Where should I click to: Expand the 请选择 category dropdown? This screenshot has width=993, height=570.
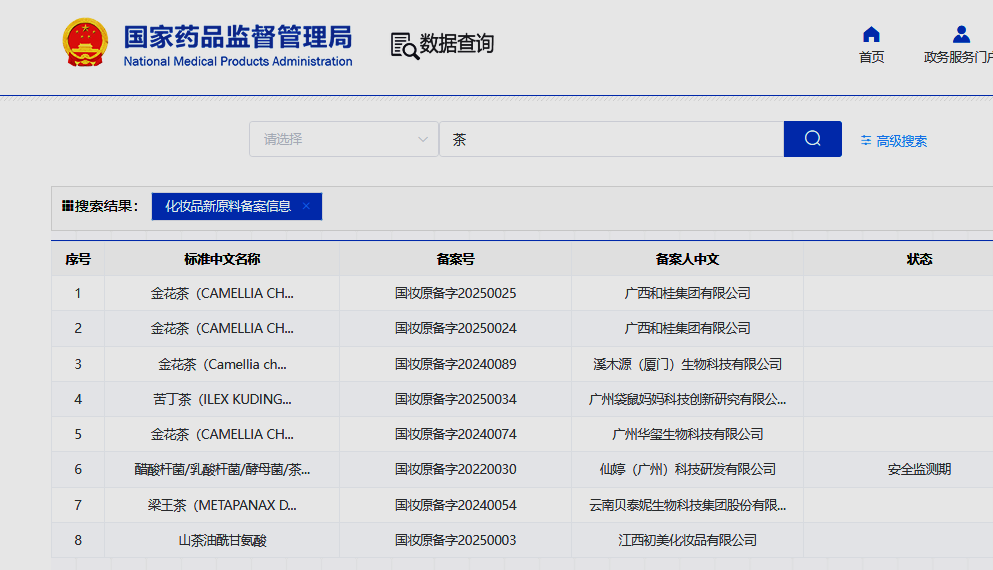tap(344, 139)
